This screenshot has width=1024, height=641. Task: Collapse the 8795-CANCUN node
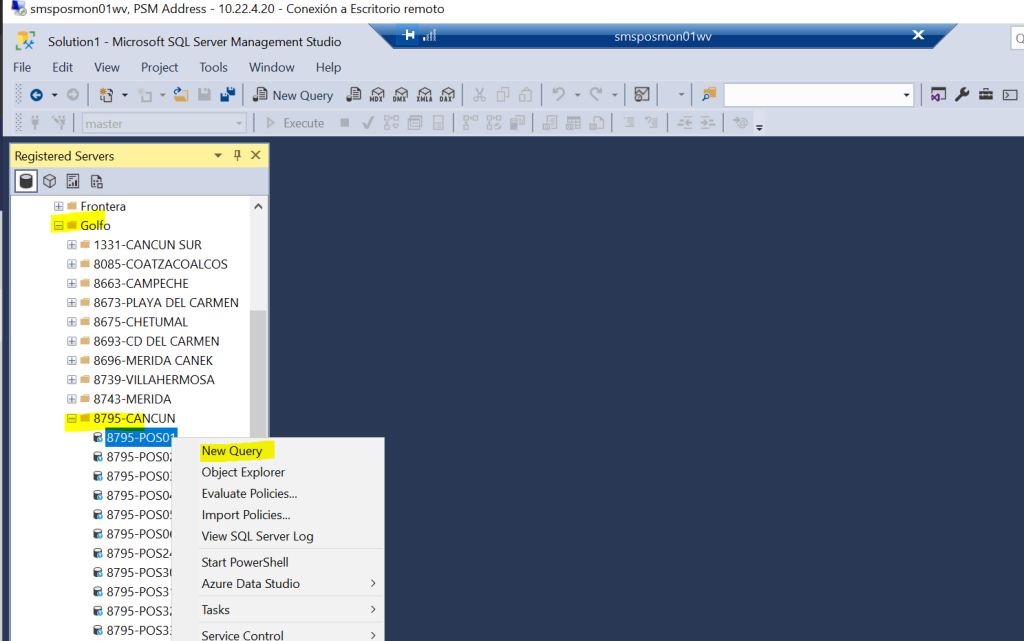72,418
